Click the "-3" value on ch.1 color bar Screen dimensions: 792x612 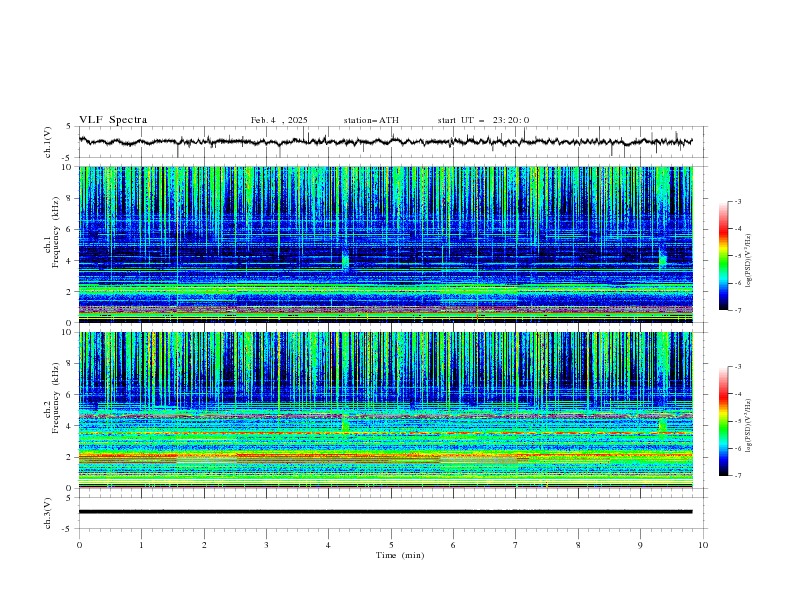click(737, 201)
